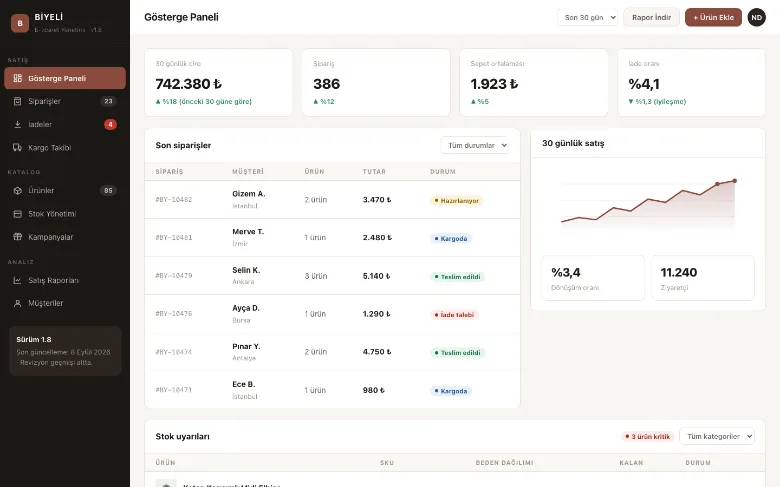Click the + Ürün Ekle button
Image resolution: width=780 pixels, height=487 pixels.
[713, 17]
